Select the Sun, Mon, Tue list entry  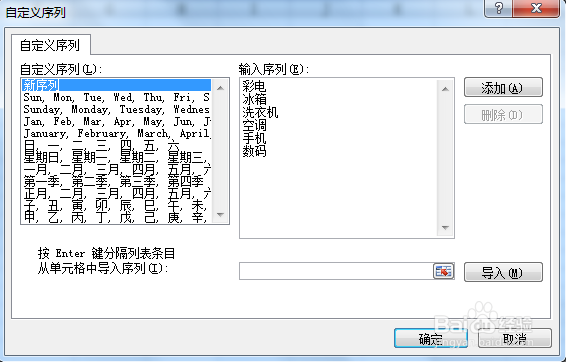tap(116, 97)
